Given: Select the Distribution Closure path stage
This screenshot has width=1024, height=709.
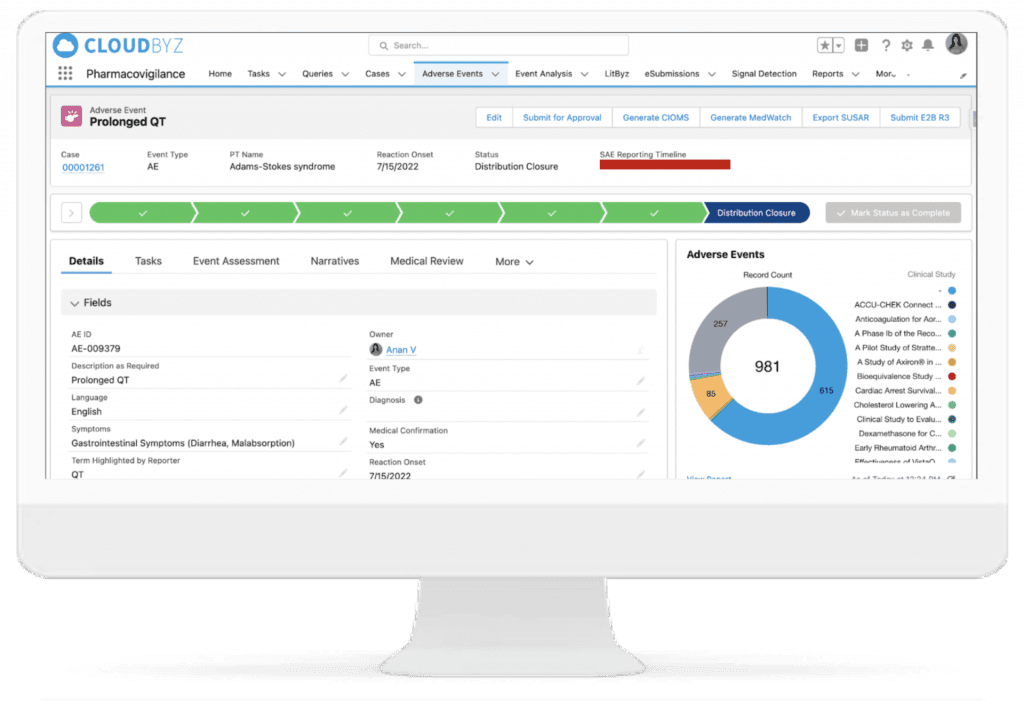Looking at the screenshot, I should (x=756, y=213).
